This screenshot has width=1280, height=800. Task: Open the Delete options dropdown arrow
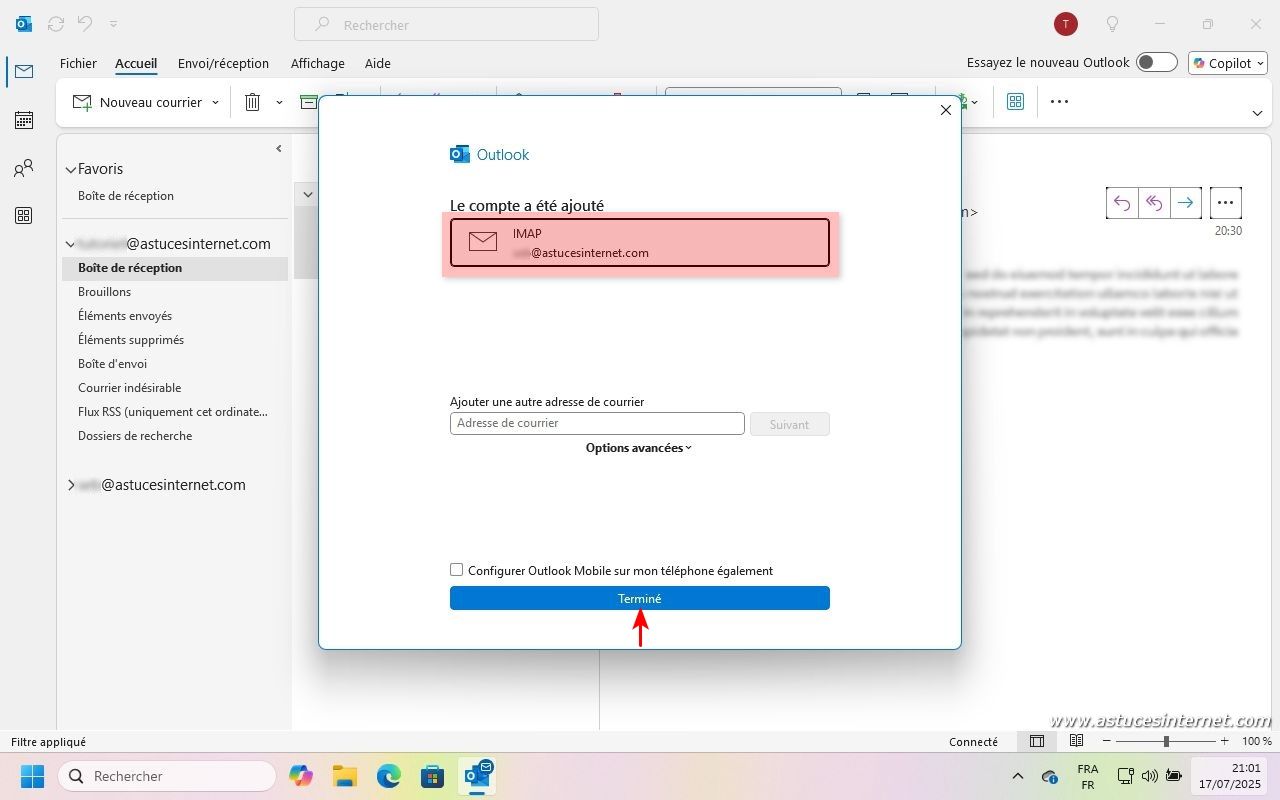point(279,102)
